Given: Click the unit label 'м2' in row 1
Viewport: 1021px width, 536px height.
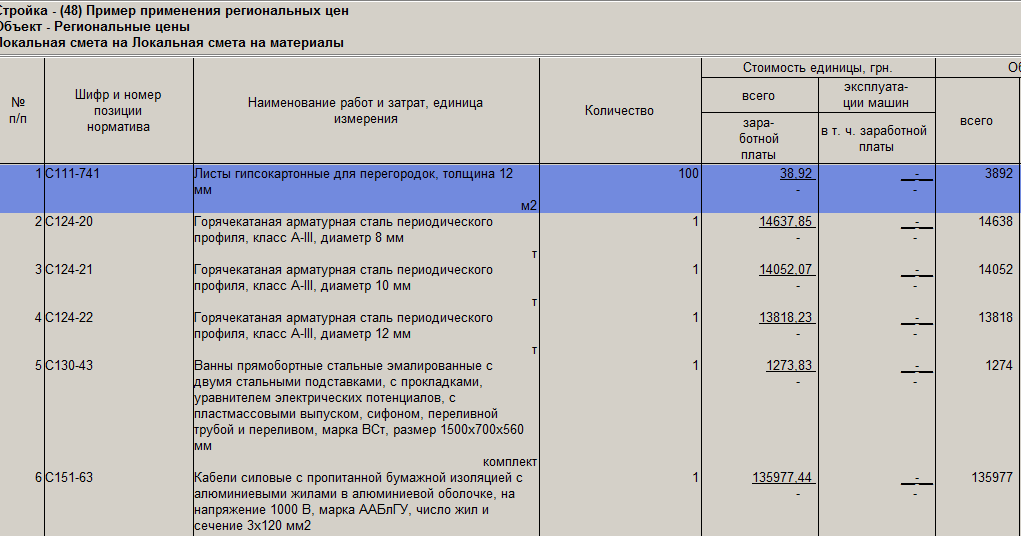Looking at the screenshot, I should tap(529, 206).
